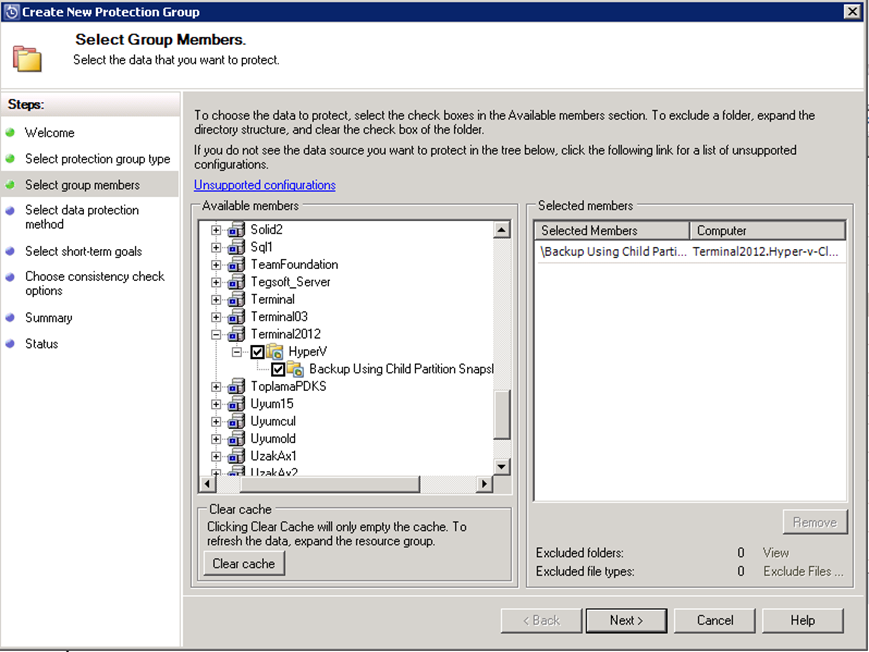
Task: Click the Terminal03 server icon
Action: tap(237, 317)
